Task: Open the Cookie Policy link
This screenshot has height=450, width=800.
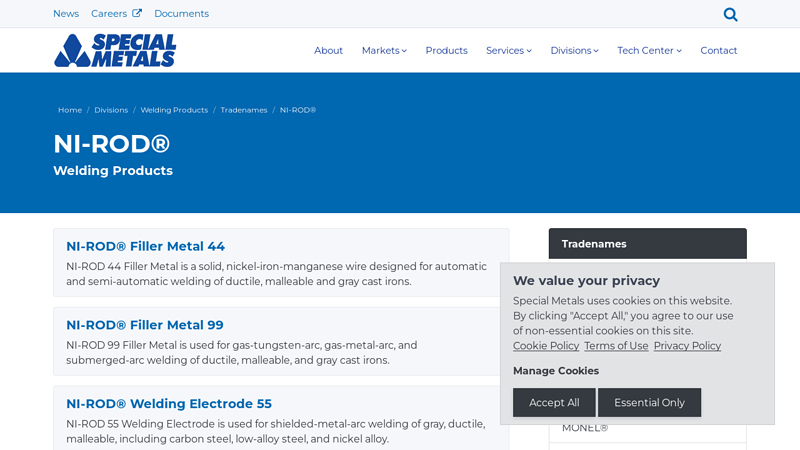Action: point(546,346)
